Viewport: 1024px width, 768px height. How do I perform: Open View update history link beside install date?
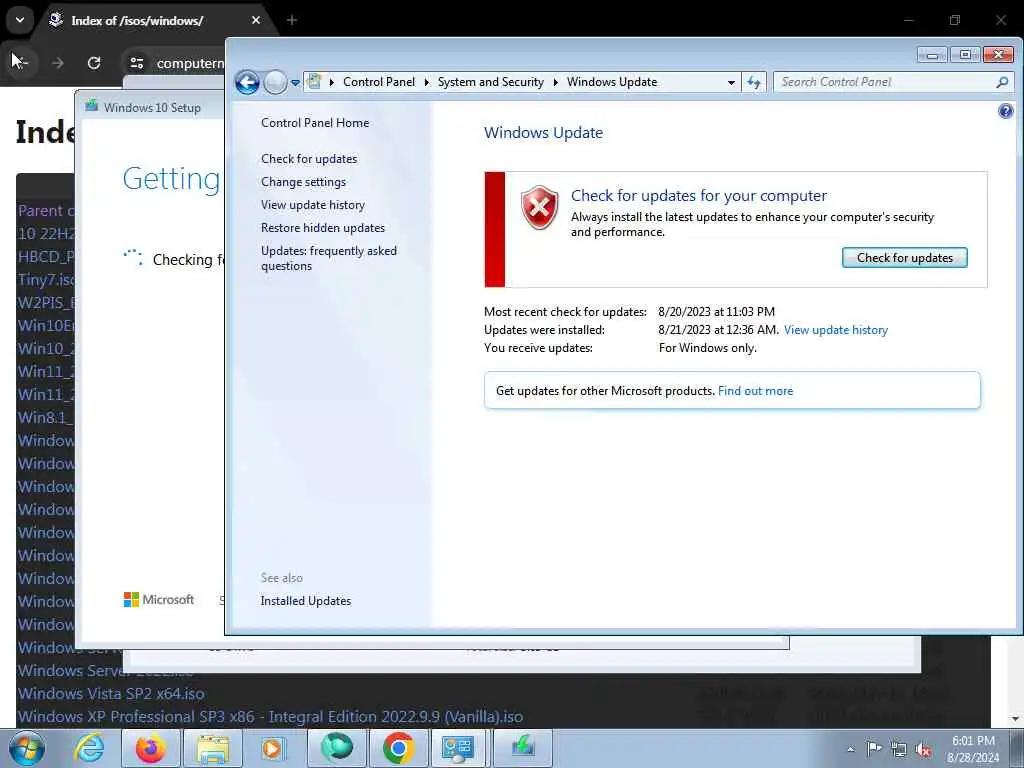coord(836,330)
